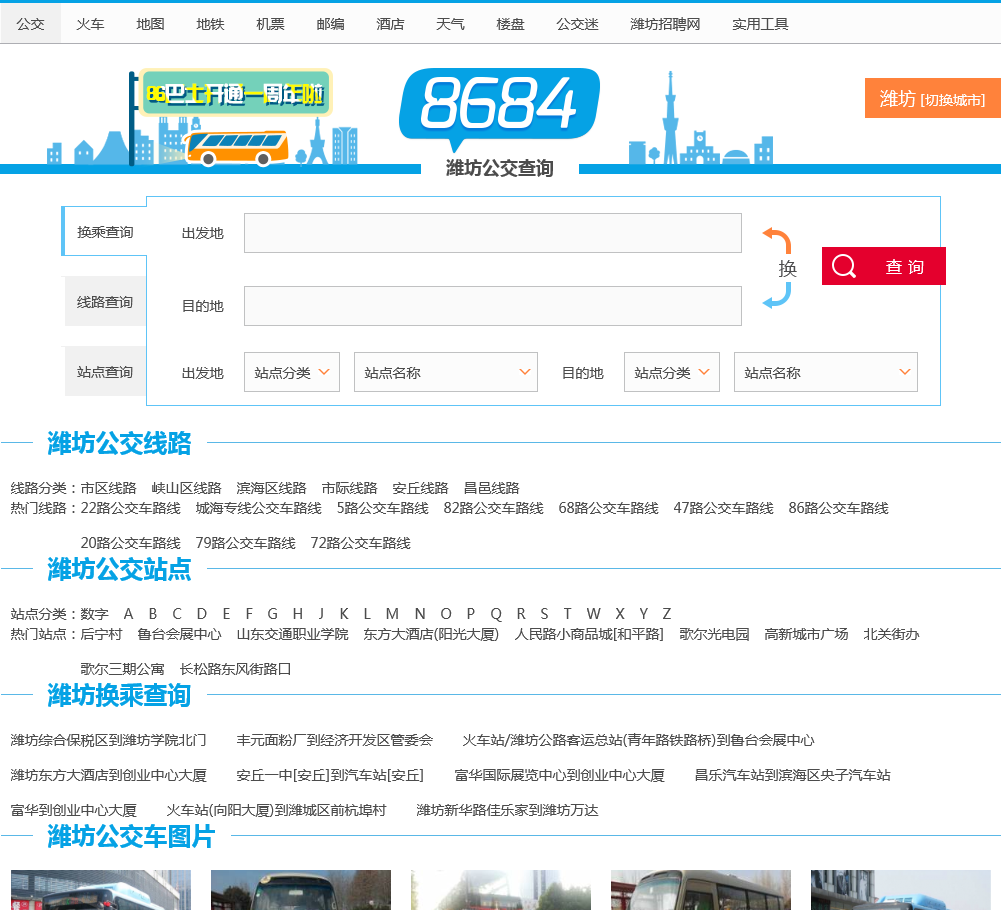This screenshot has height=910, width=1001.
Task: Open stations starting with letter M
Action: pos(392,614)
